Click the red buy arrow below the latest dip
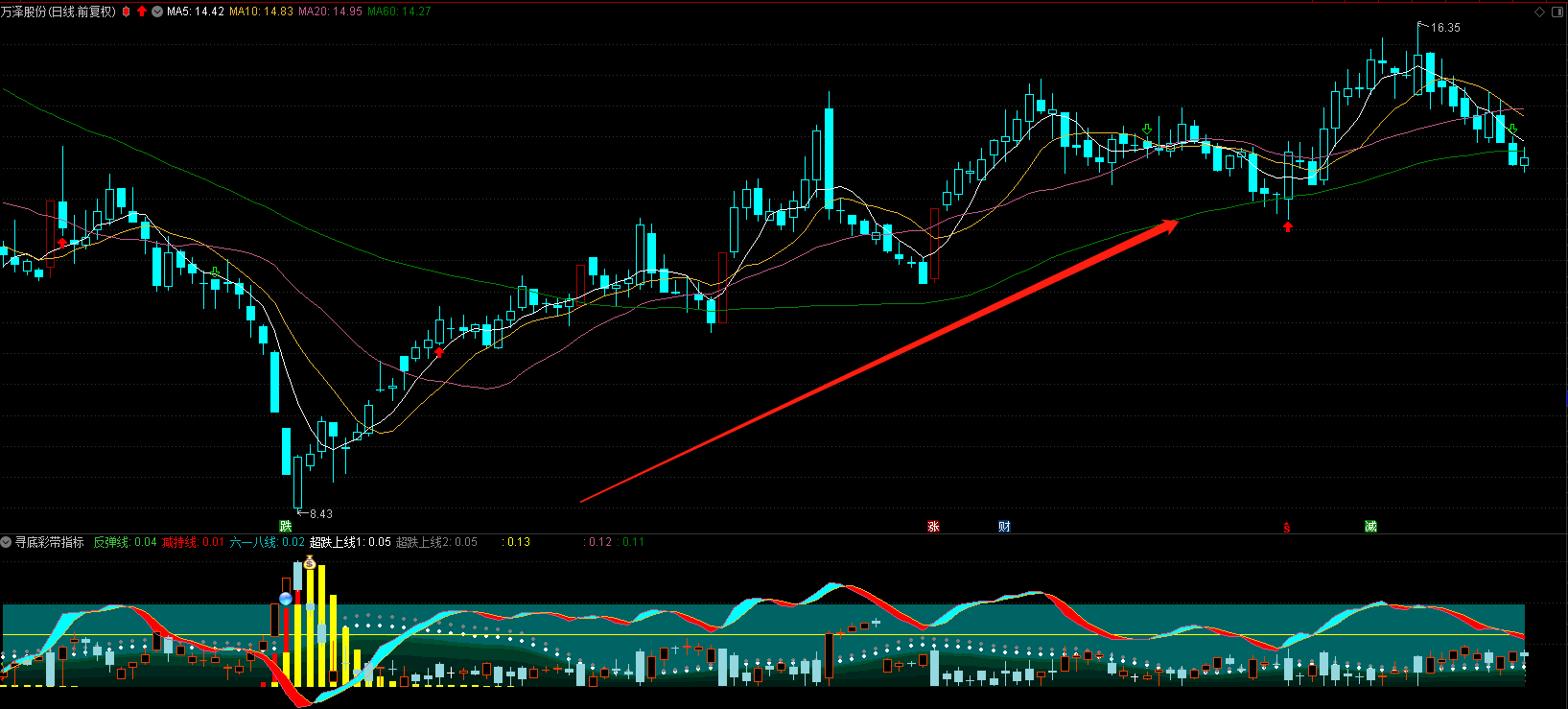Screen dimensions: 1568x709 [x=1288, y=226]
